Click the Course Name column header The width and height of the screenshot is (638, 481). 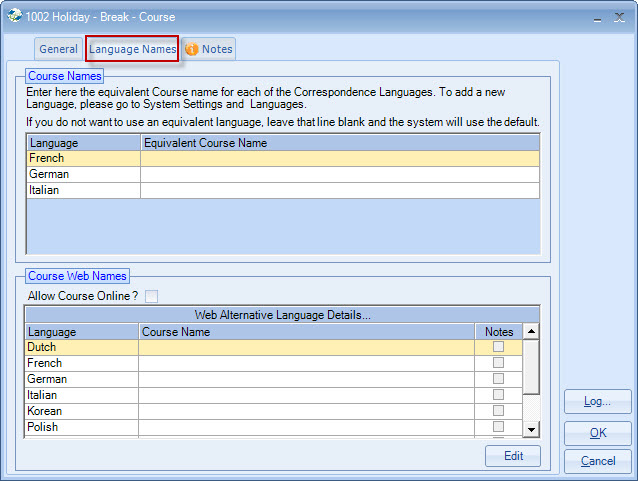[x=306, y=332]
